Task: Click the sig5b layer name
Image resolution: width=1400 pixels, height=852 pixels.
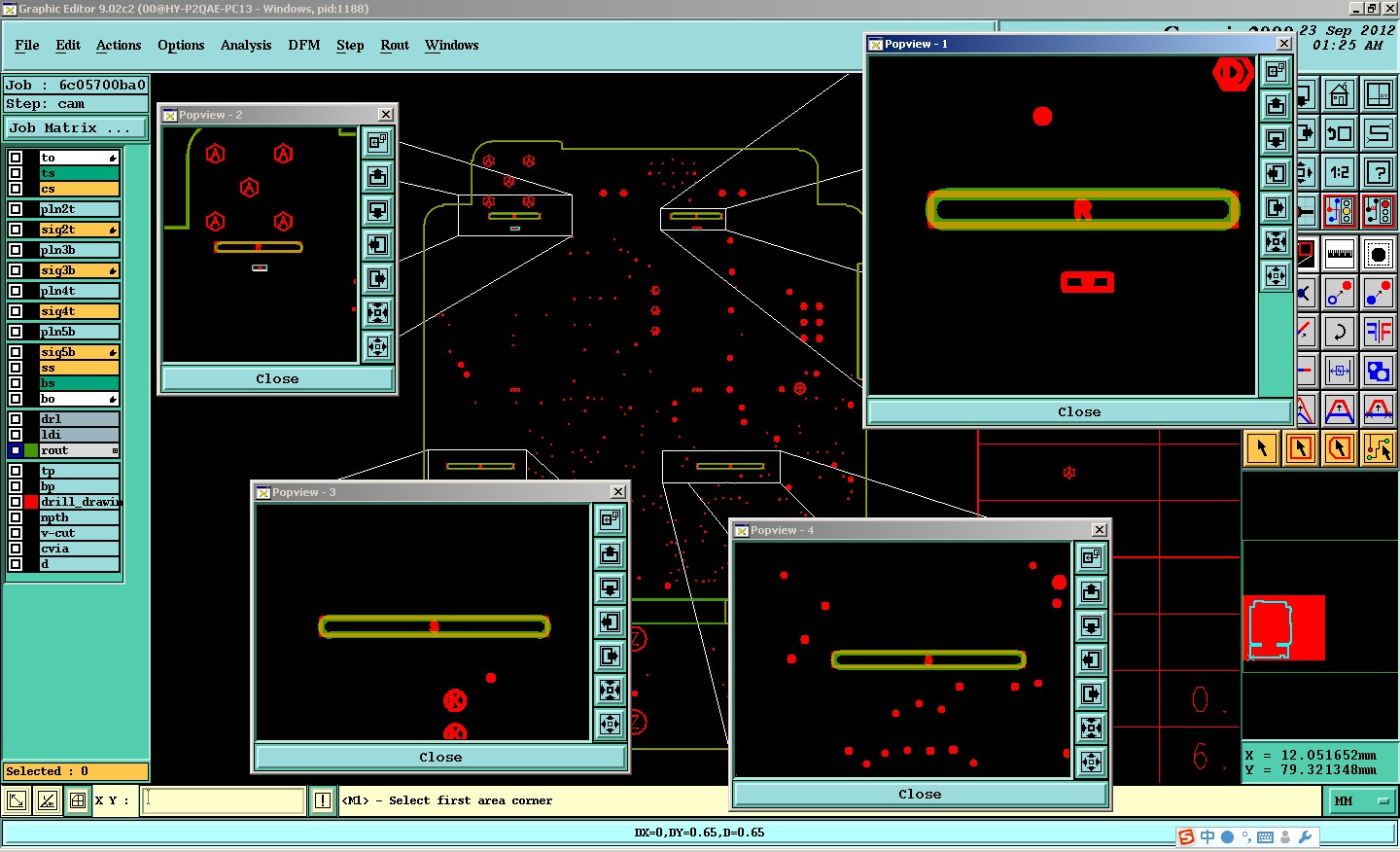Action: 79,352
